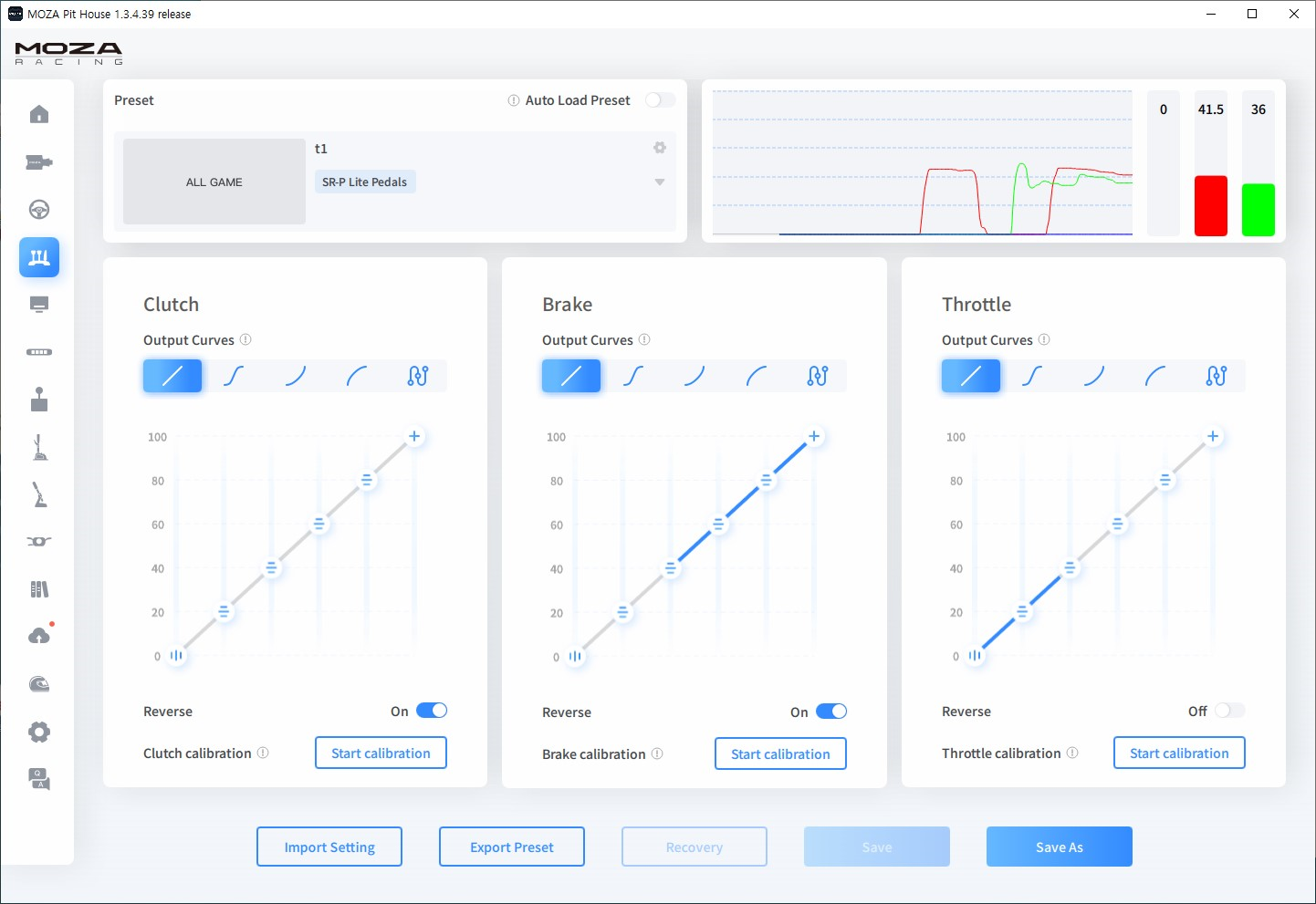Open the dashboard display page
Image resolution: width=1316 pixels, height=904 pixels.
(x=39, y=305)
